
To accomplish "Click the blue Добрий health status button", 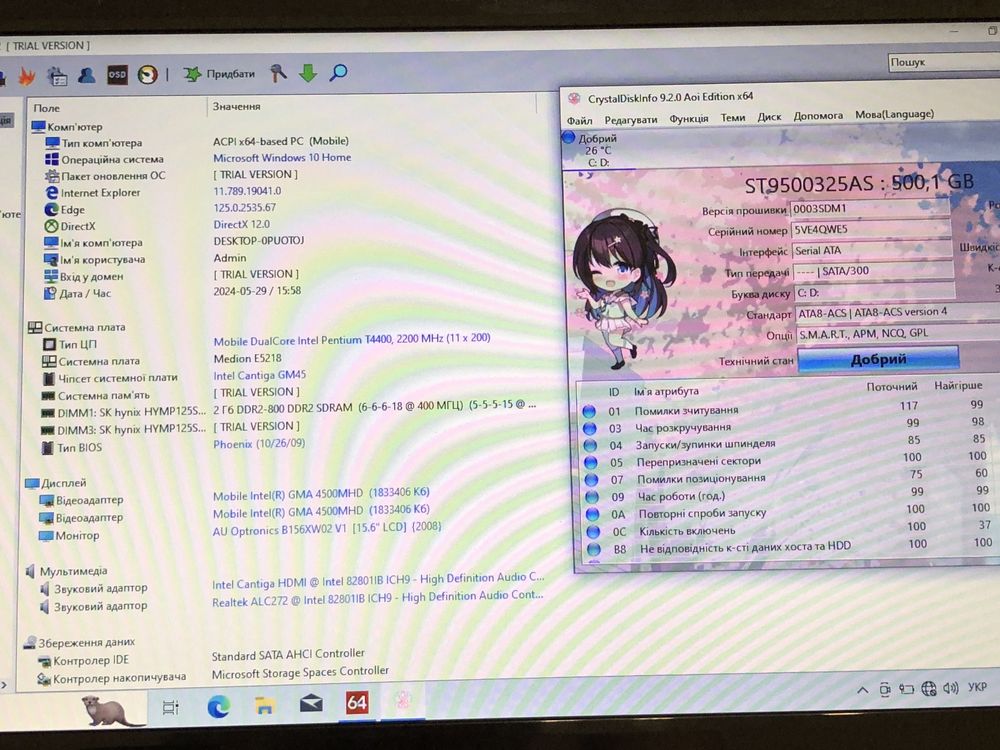I will [878, 359].
